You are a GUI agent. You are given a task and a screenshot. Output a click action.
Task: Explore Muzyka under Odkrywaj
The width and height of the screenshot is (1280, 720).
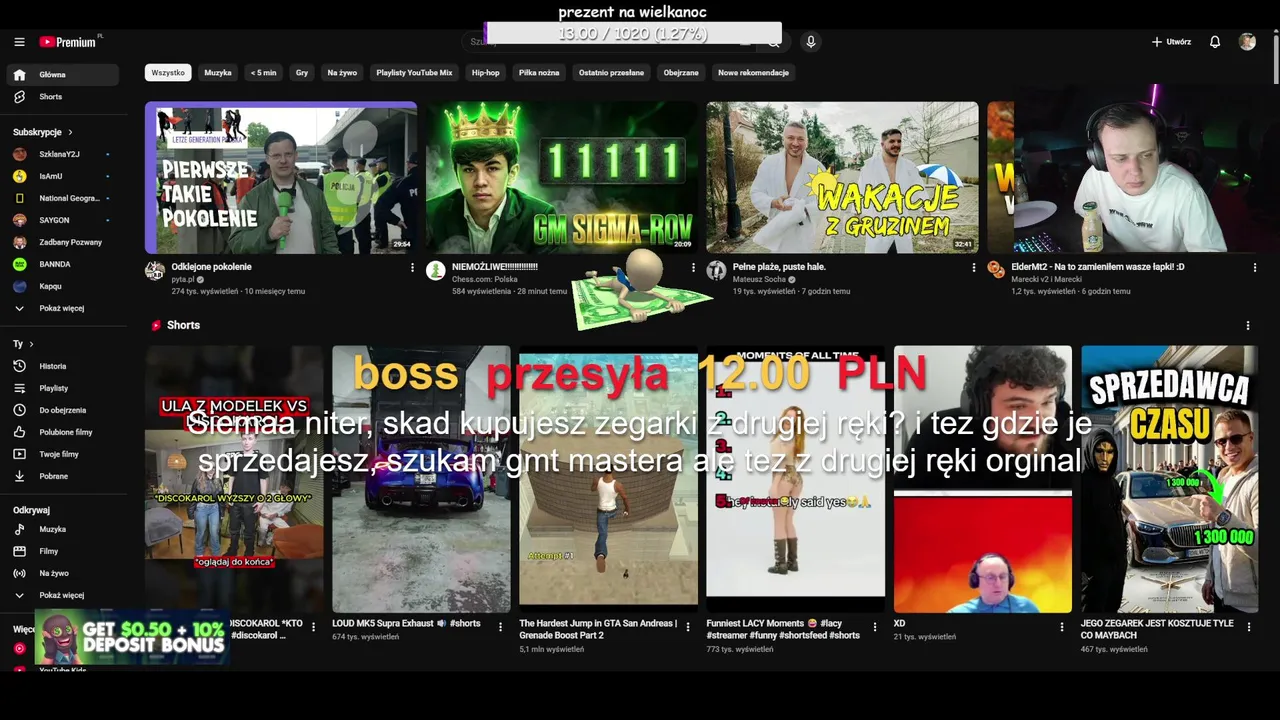63,529
